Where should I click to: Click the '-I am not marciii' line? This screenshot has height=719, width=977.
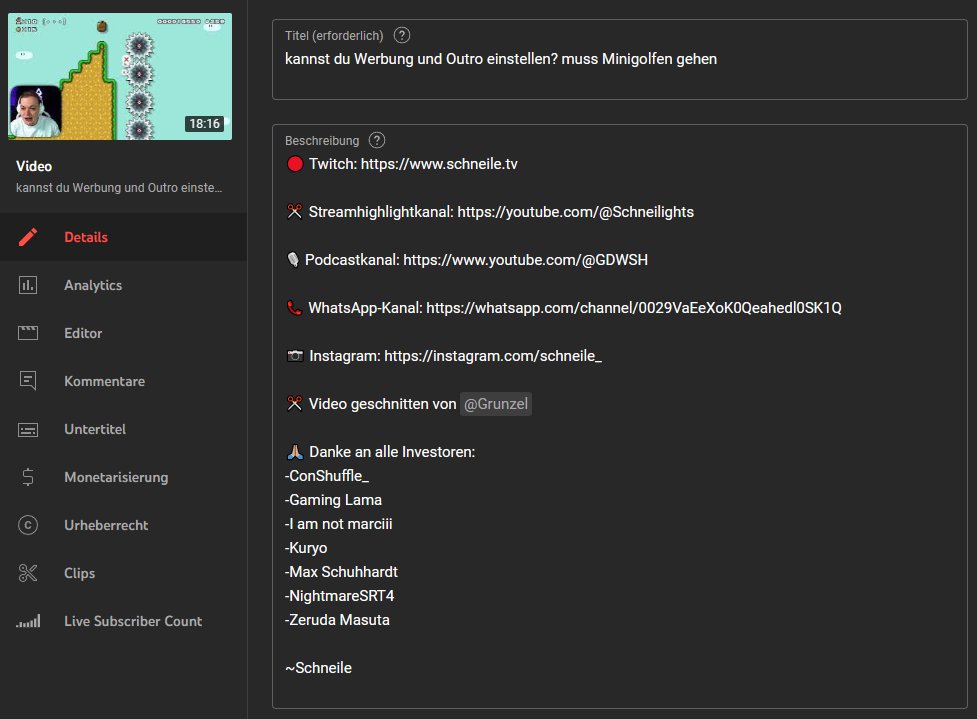pyautogui.click(x=338, y=524)
